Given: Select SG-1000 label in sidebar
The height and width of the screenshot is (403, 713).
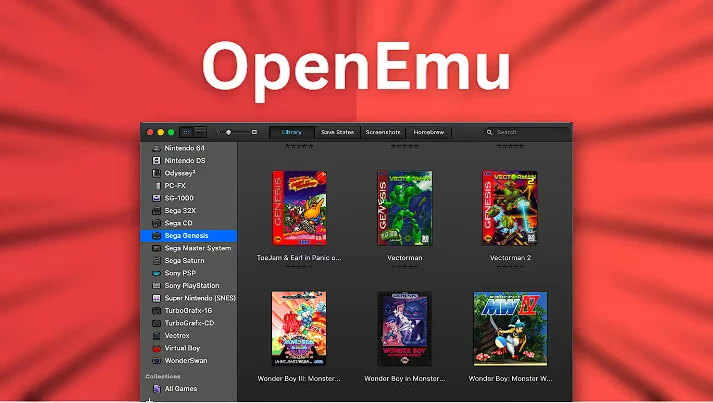Looking at the screenshot, I should [x=179, y=198].
